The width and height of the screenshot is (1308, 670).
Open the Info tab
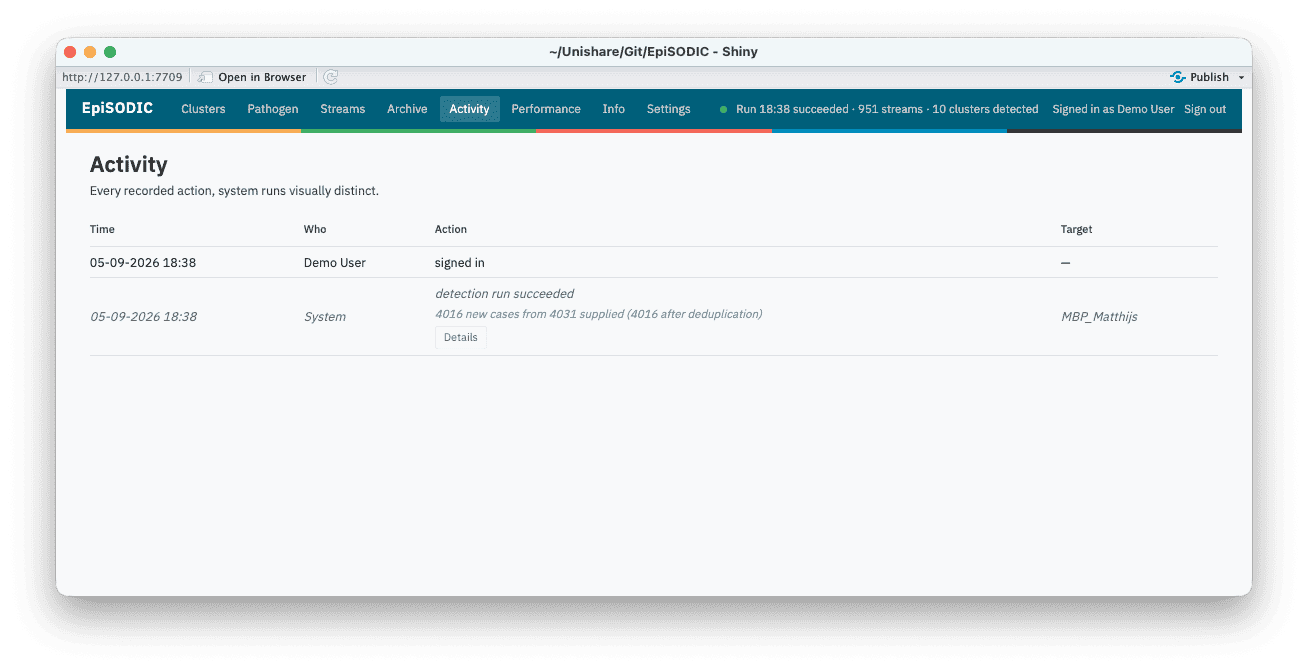(x=614, y=109)
